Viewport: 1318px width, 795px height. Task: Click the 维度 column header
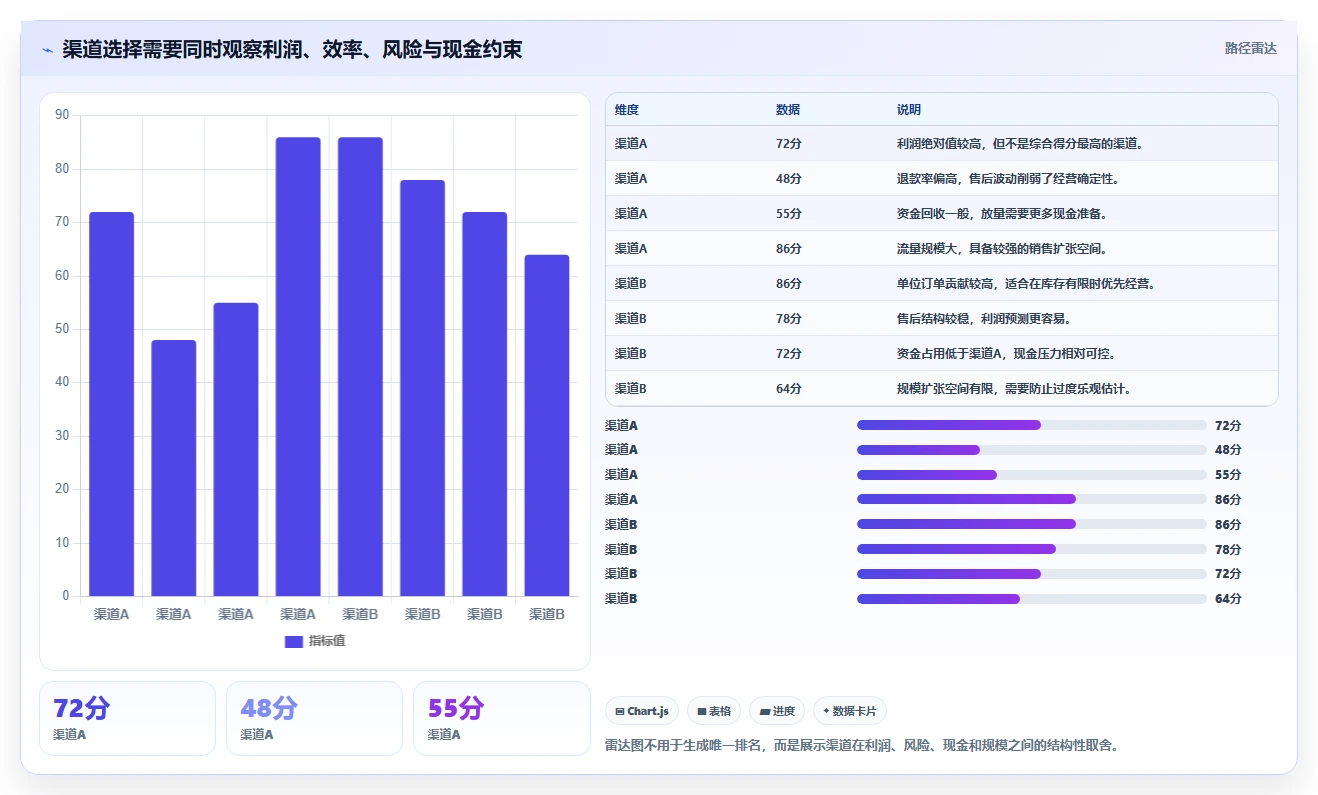tap(627, 110)
